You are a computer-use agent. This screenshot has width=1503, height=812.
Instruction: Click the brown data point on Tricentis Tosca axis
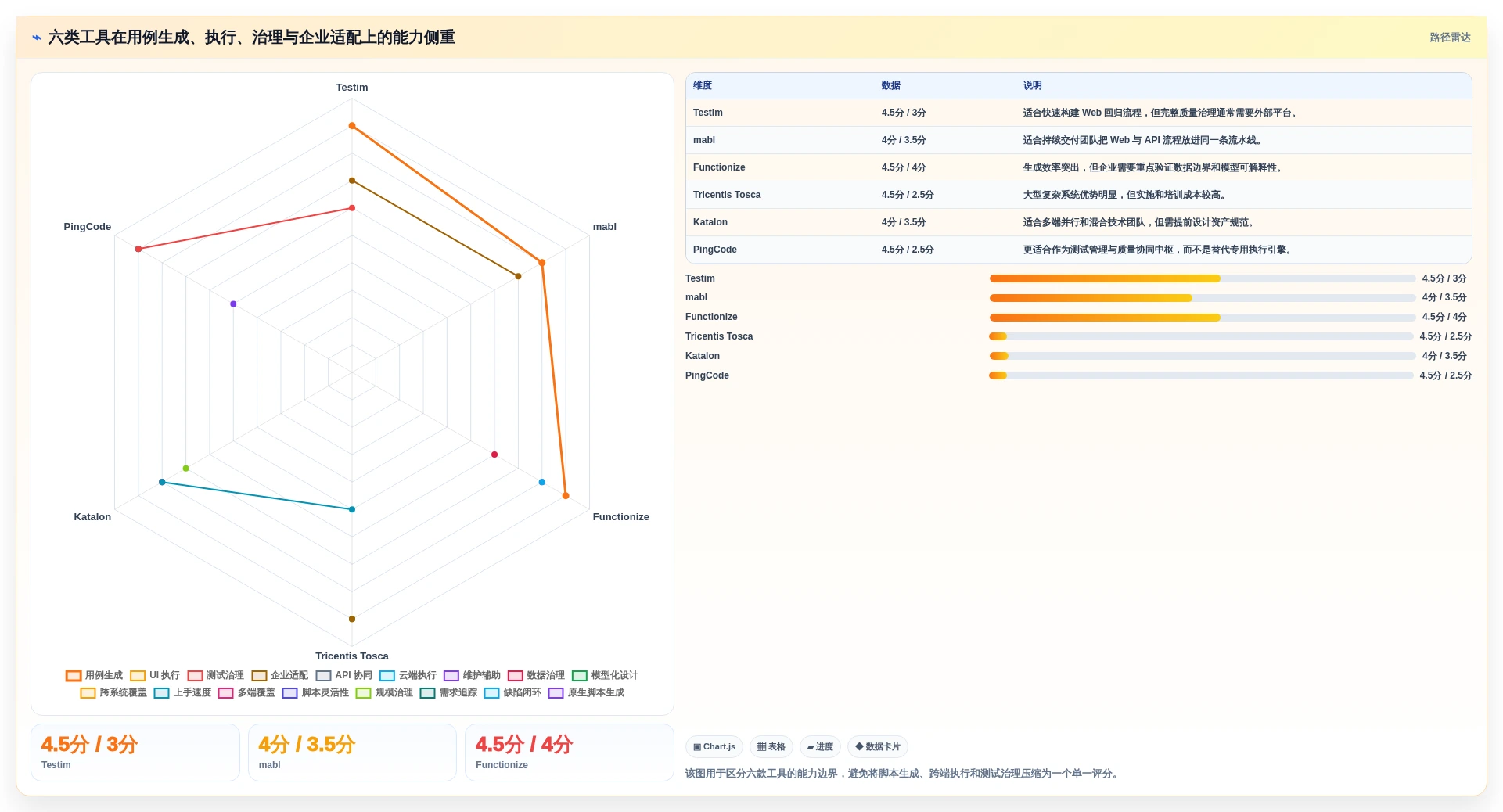[x=352, y=619]
